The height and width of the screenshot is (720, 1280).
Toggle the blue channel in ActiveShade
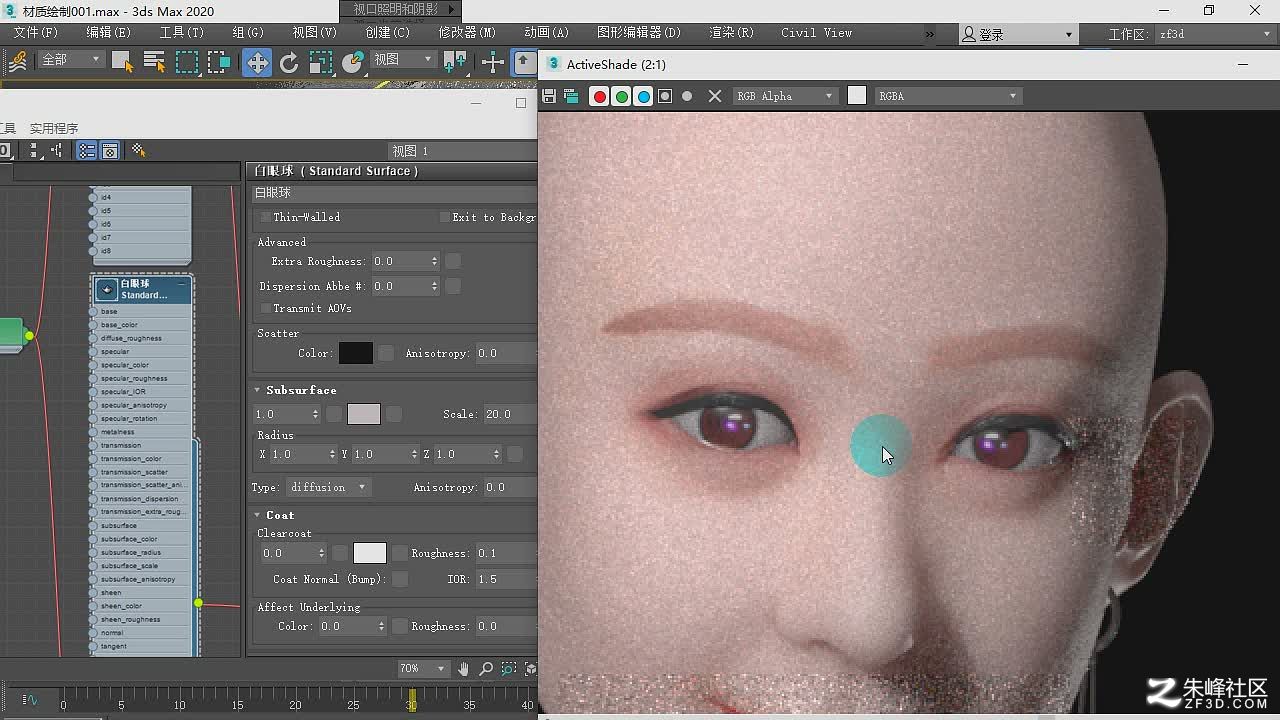[643, 96]
